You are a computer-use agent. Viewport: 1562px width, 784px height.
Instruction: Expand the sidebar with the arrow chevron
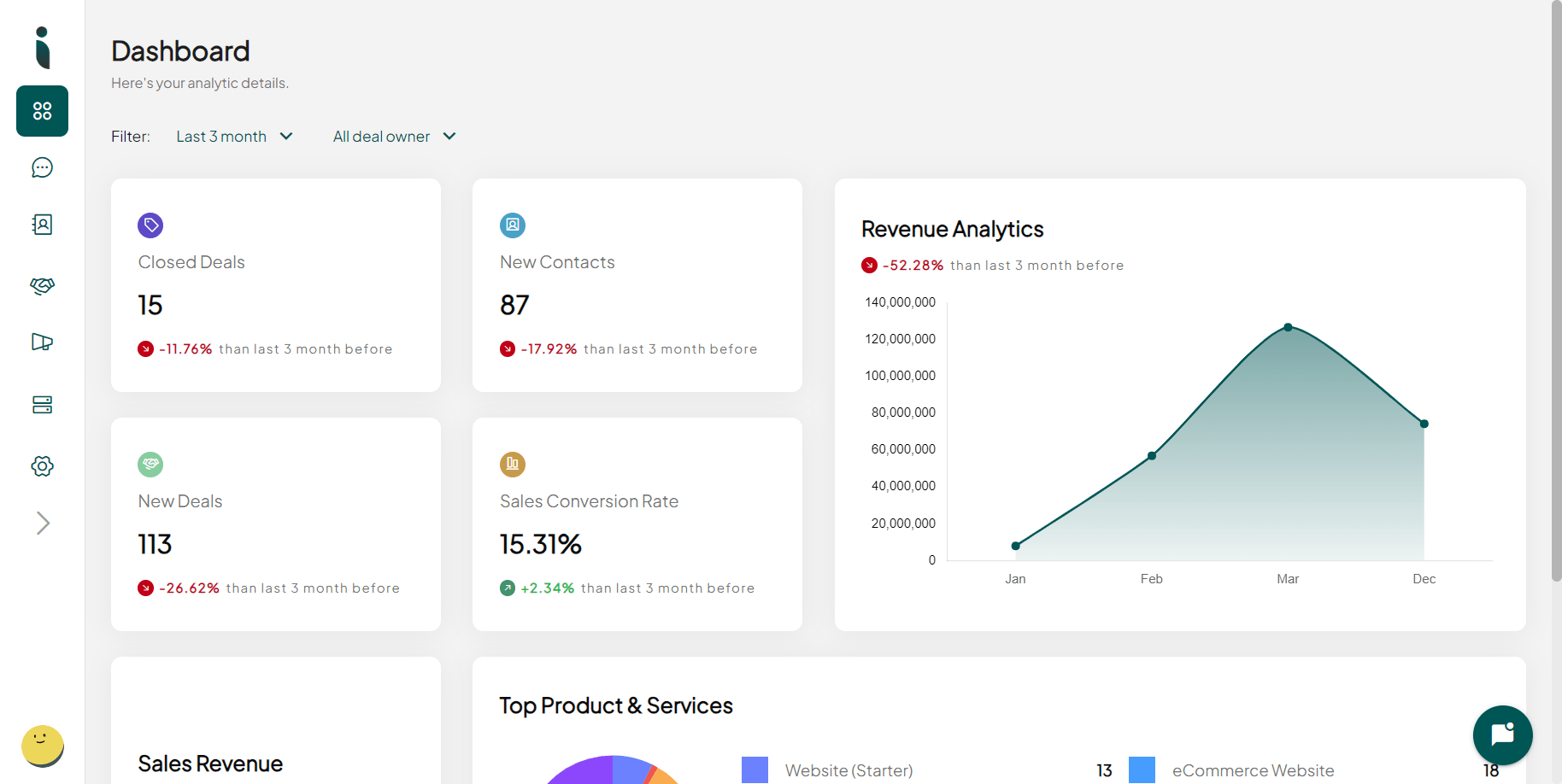43,523
